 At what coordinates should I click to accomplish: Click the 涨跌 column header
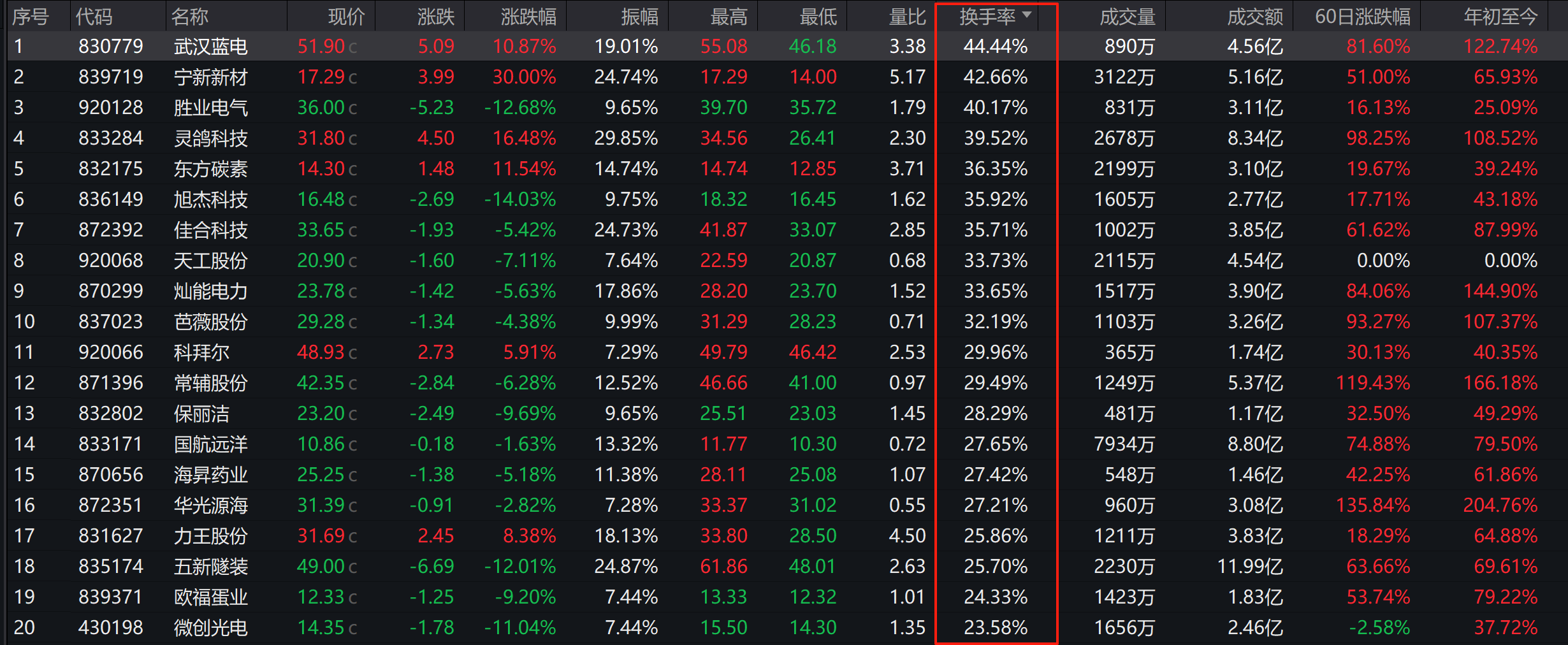(436, 17)
